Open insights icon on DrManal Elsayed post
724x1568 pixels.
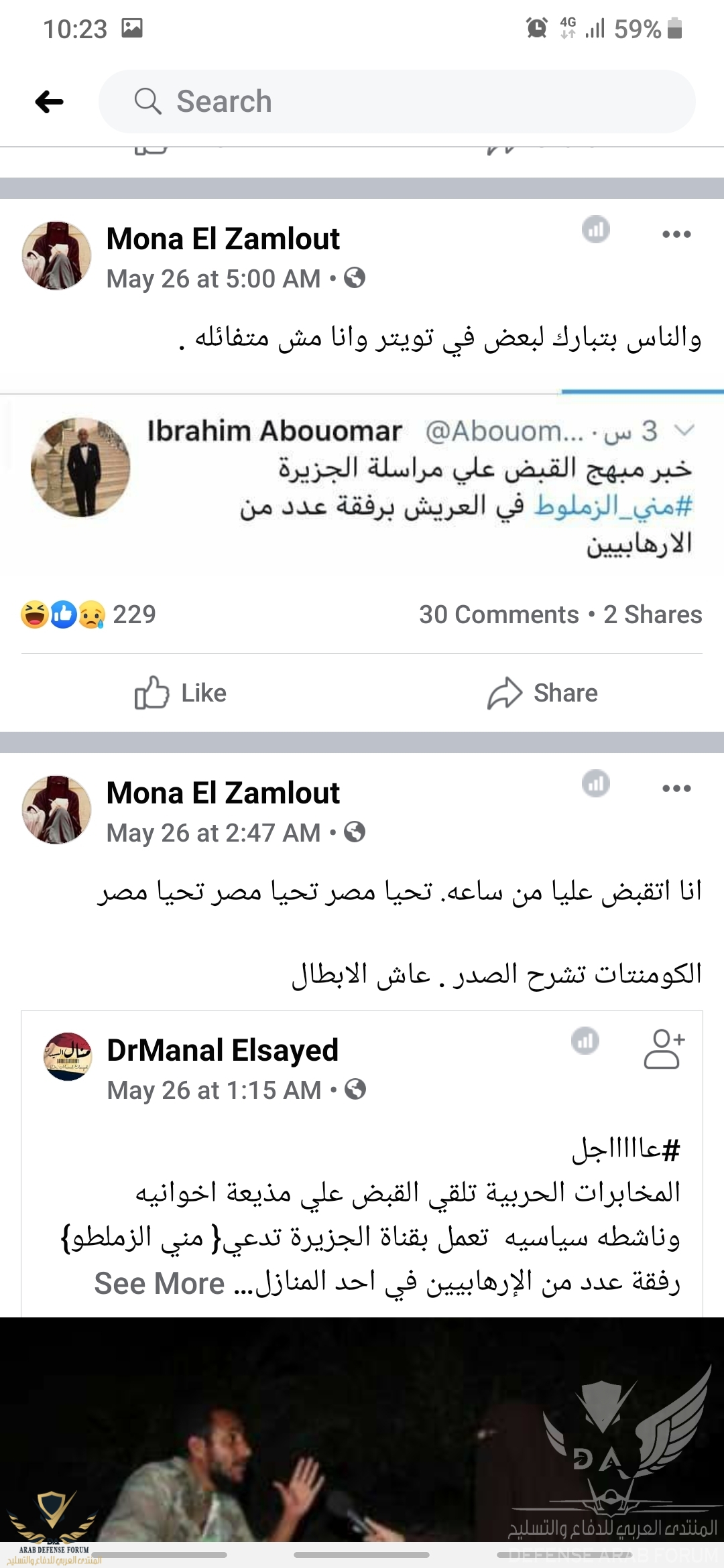tap(585, 1041)
